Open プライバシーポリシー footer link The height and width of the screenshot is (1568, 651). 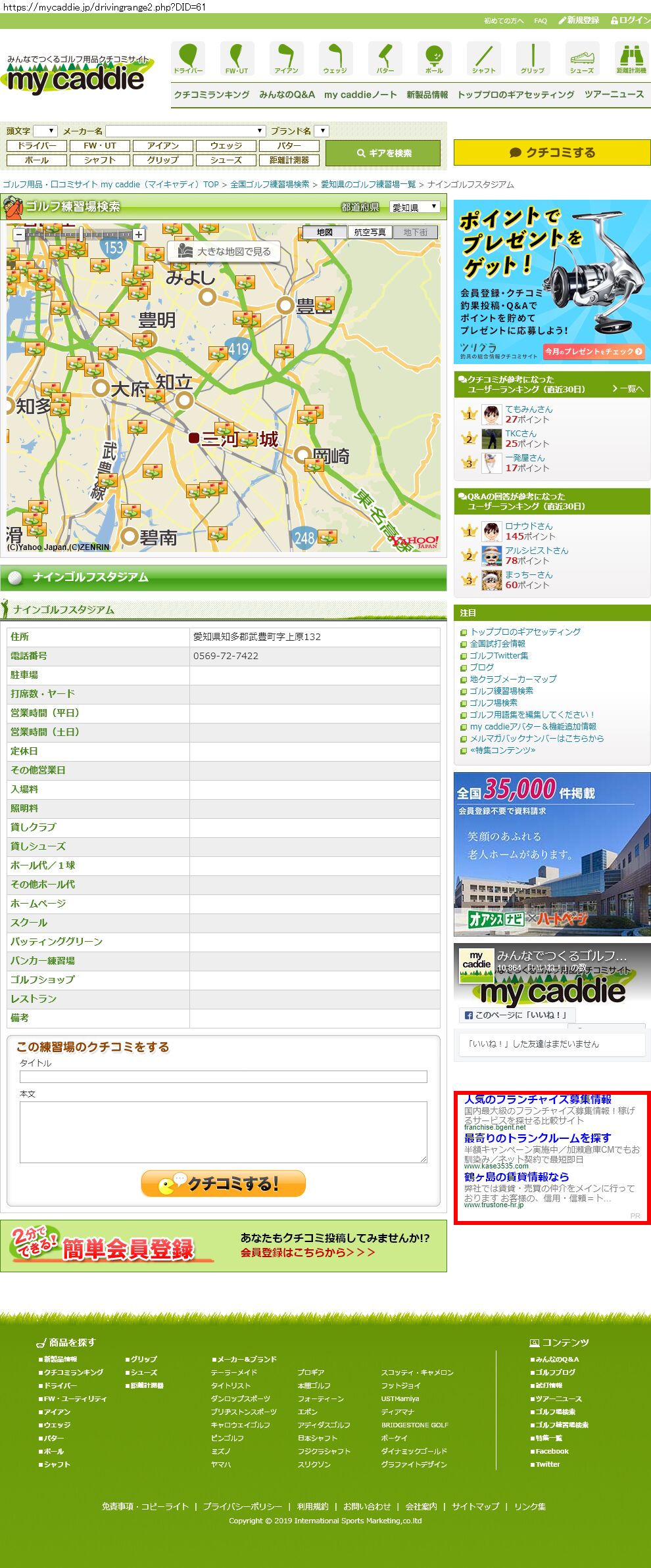click(x=243, y=1506)
